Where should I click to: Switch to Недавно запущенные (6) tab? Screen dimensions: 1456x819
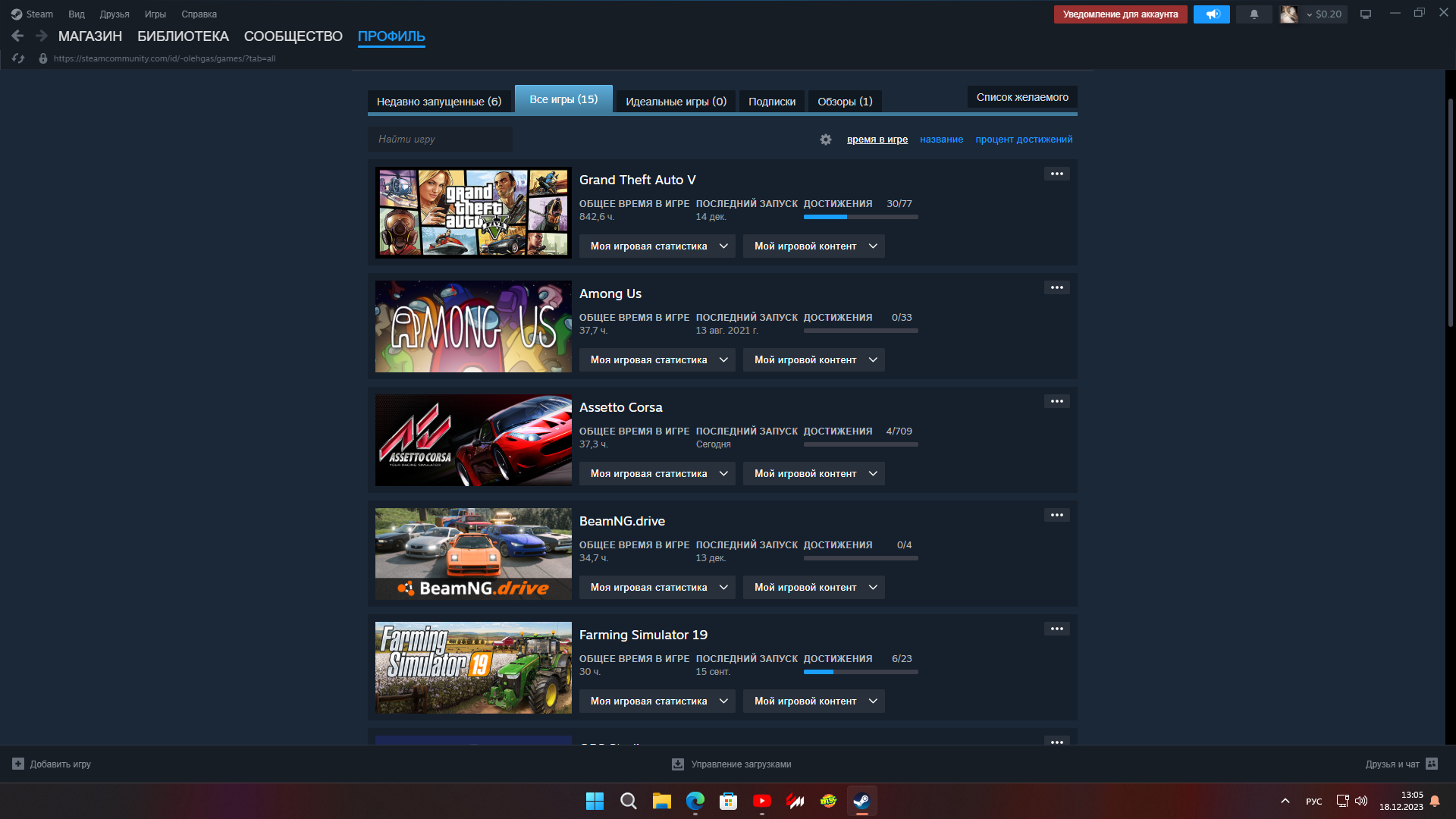[439, 102]
